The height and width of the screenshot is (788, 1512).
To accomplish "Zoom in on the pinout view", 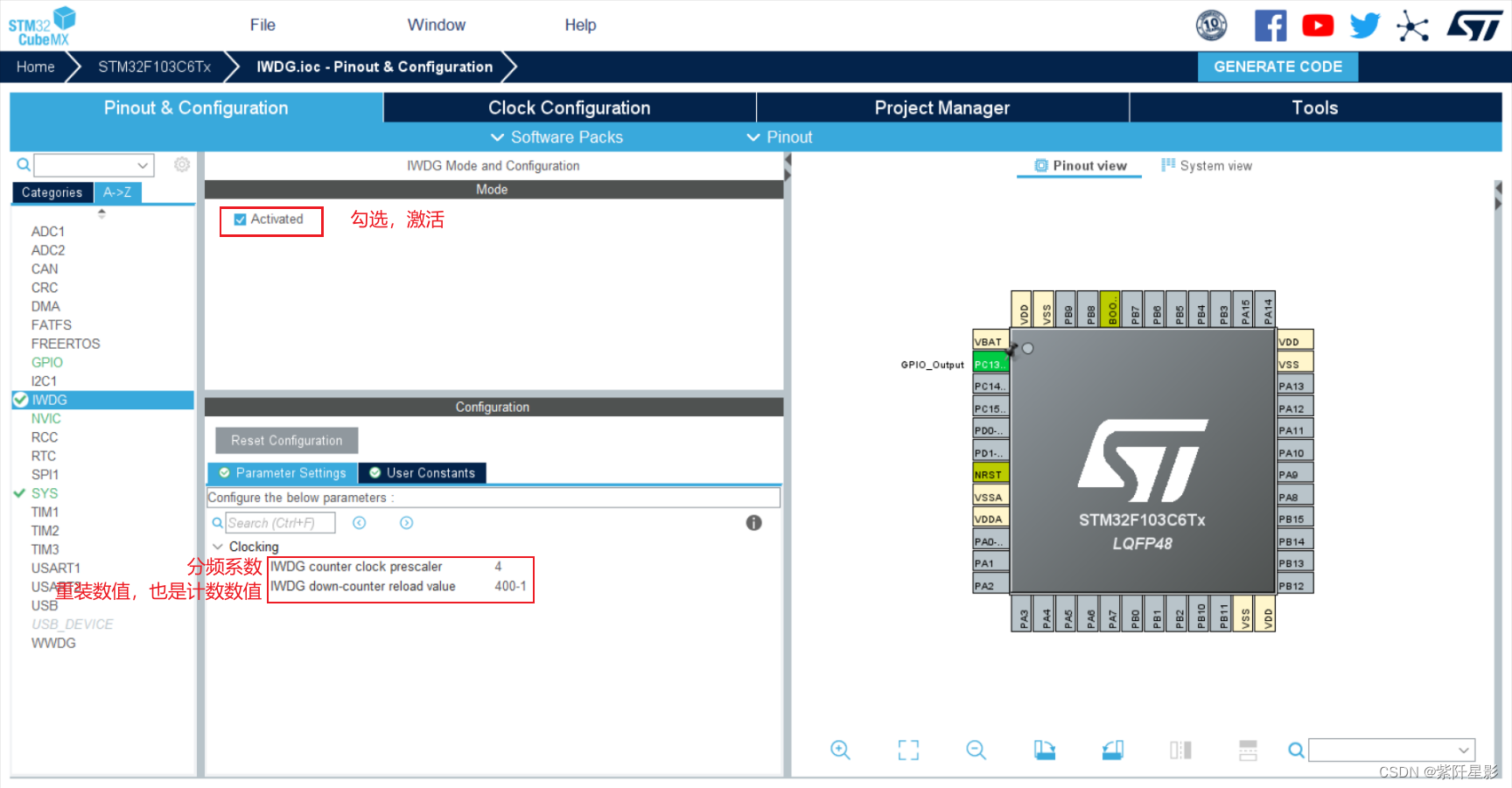I will click(x=840, y=750).
